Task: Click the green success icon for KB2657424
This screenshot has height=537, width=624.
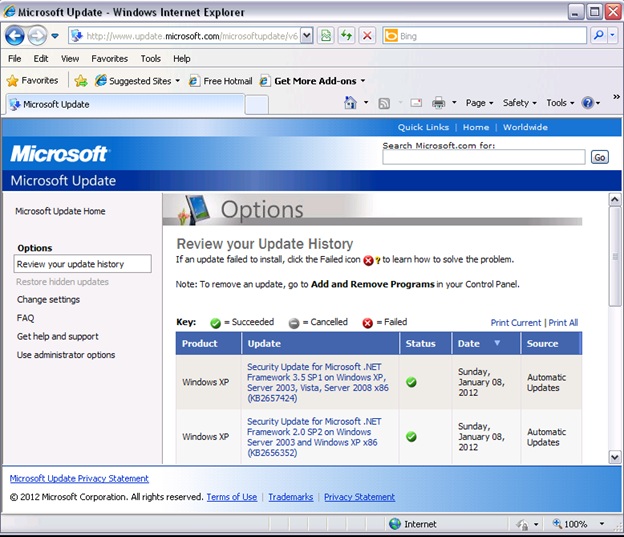Action: pos(411,382)
